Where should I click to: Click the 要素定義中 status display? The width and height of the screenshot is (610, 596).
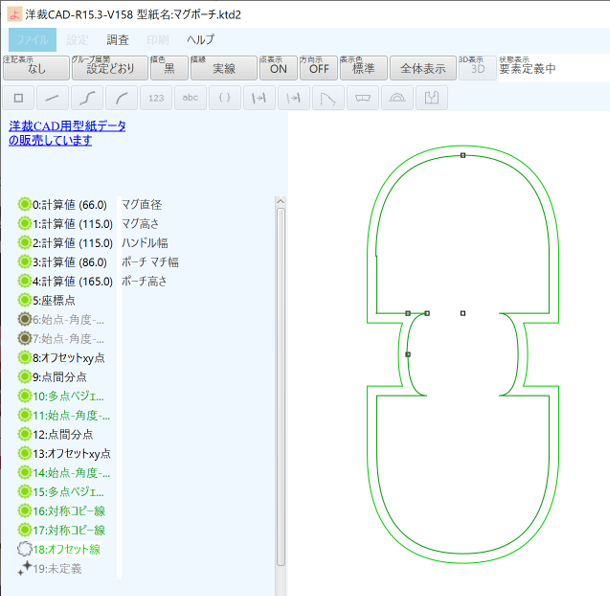527,69
